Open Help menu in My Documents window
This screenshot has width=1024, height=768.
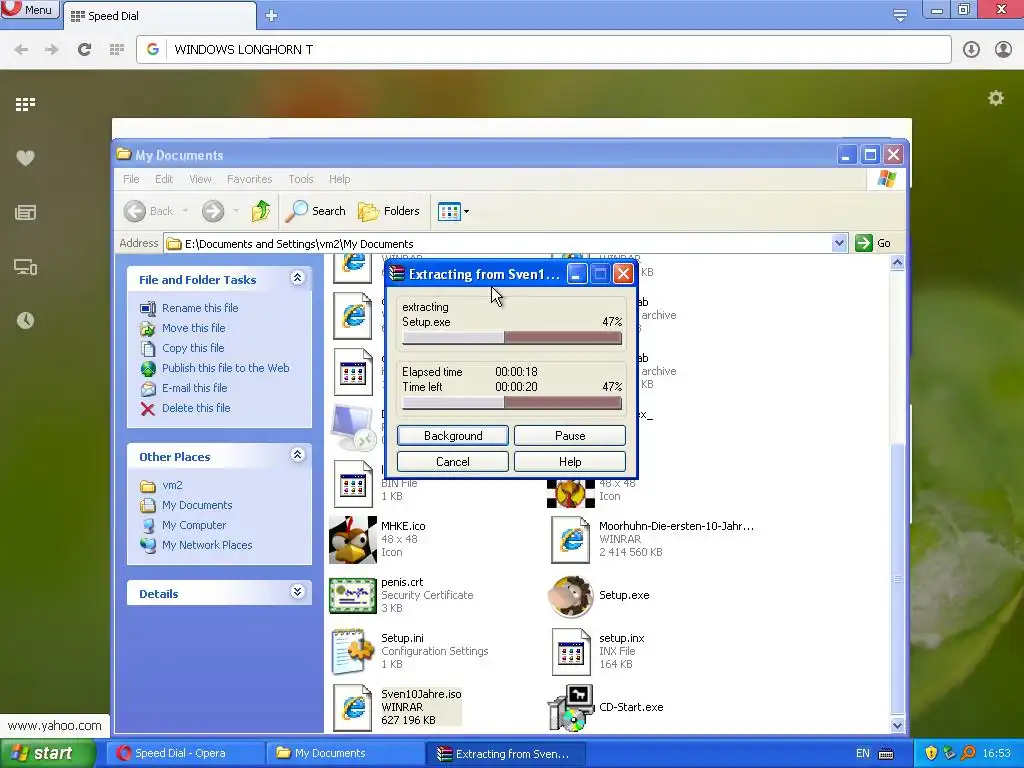pos(339,179)
